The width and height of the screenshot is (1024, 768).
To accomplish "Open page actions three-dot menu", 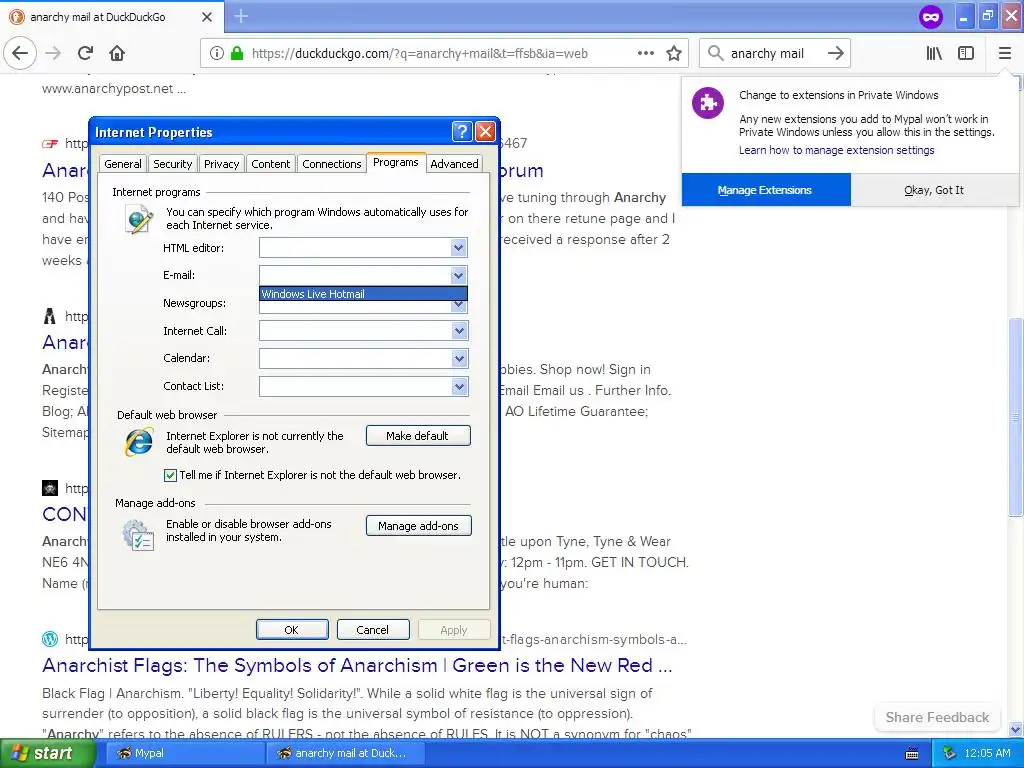I will coord(645,53).
